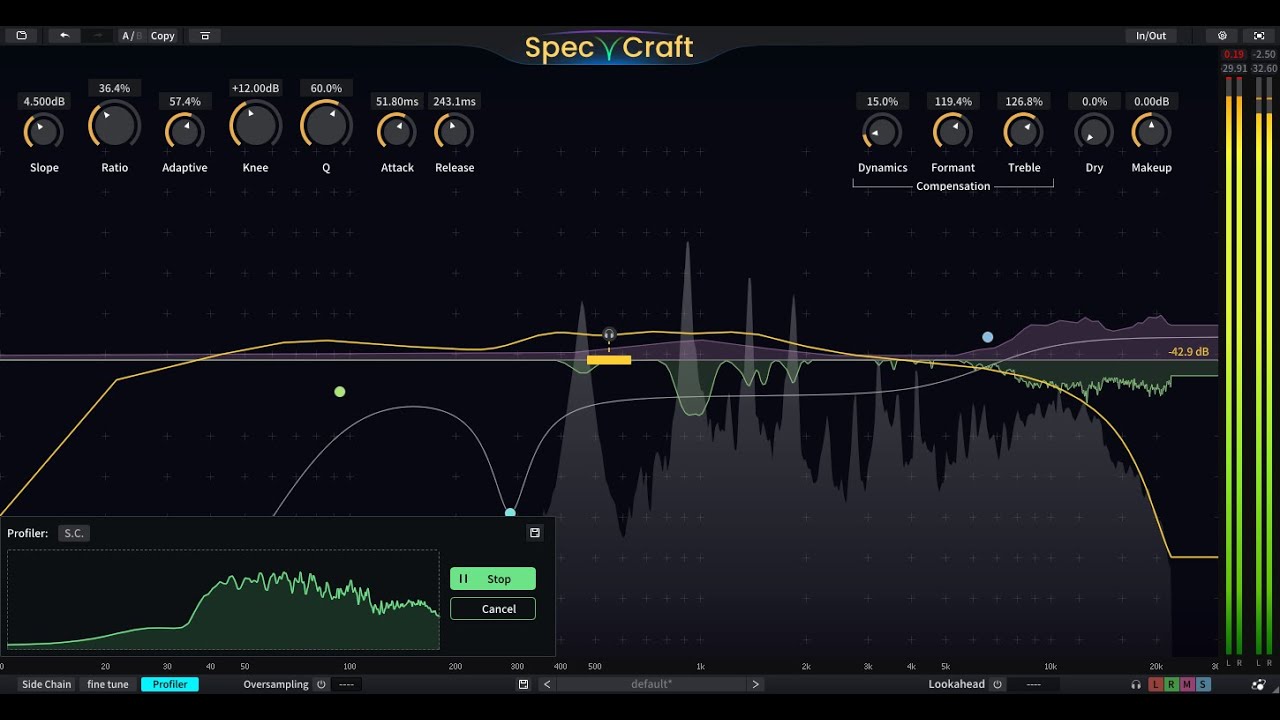Select the blue high-shelf node near 8k
The image size is (1280, 720).
pyautogui.click(x=988, y=337)
